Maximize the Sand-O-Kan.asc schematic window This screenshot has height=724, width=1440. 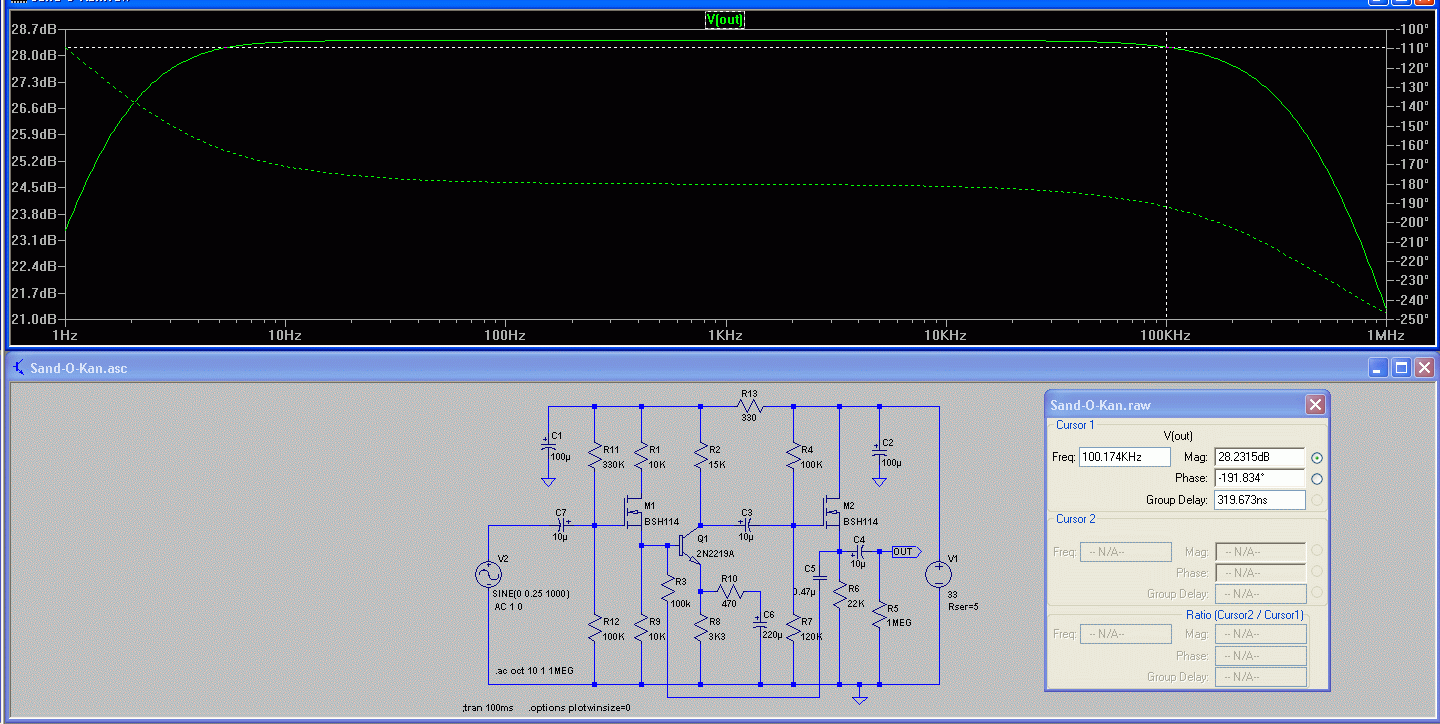point(1402,368)
